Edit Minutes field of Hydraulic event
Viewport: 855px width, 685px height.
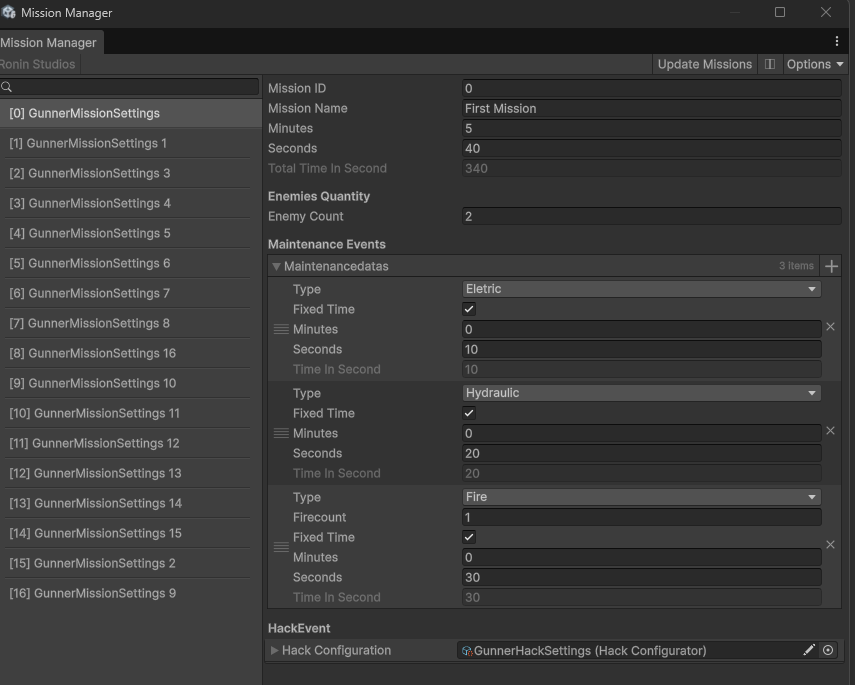pyautogui.click(x=641, y=434)
